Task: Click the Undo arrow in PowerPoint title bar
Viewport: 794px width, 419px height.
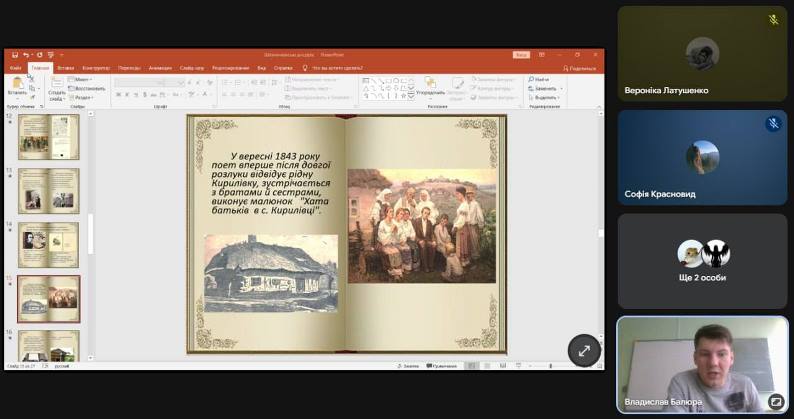Action: [x=26, y=55]
